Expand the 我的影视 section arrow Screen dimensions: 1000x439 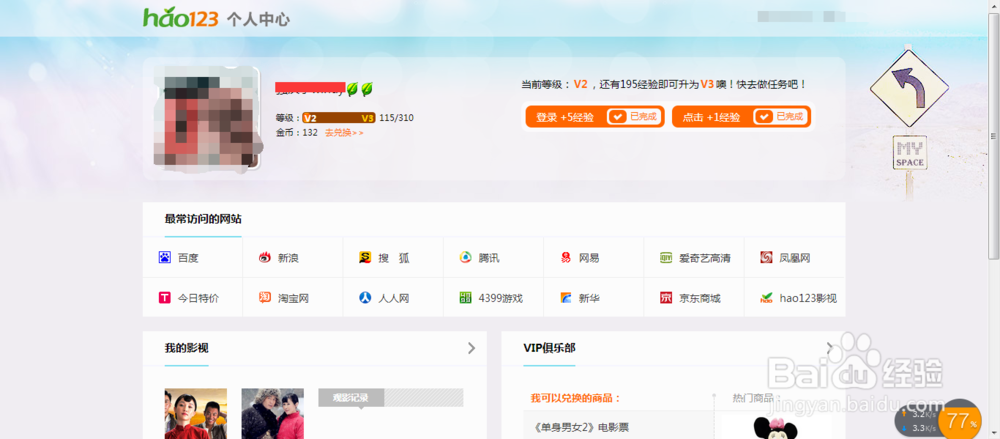471,348
